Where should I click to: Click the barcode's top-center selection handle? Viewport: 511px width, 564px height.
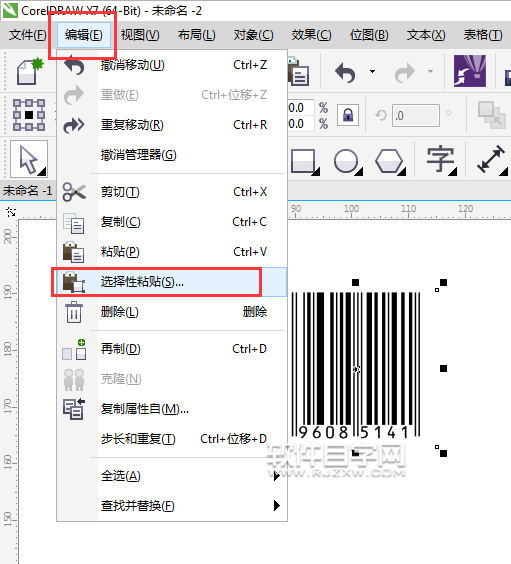click(x=355, y=283)
